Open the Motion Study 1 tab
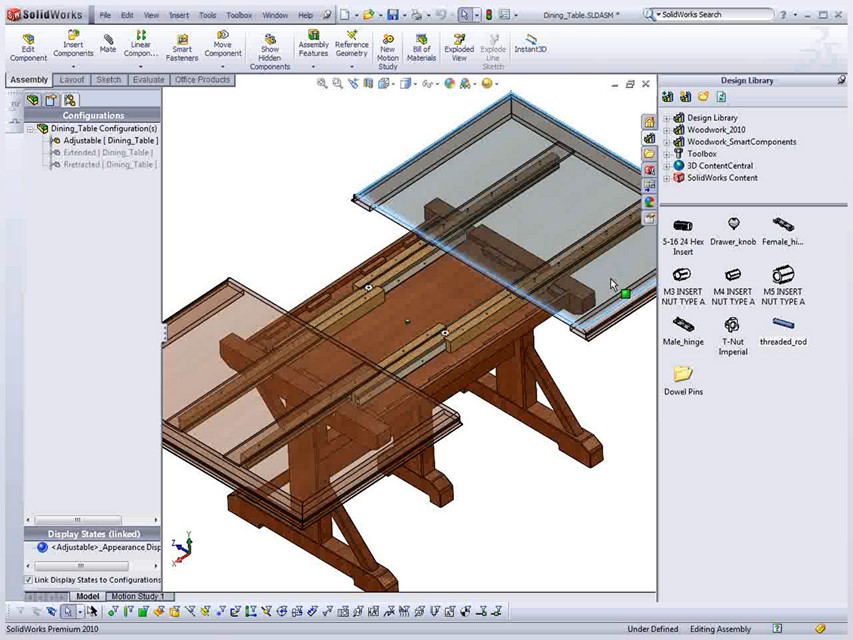The height and width of the screenshot is (640, 853). [136, 597]
